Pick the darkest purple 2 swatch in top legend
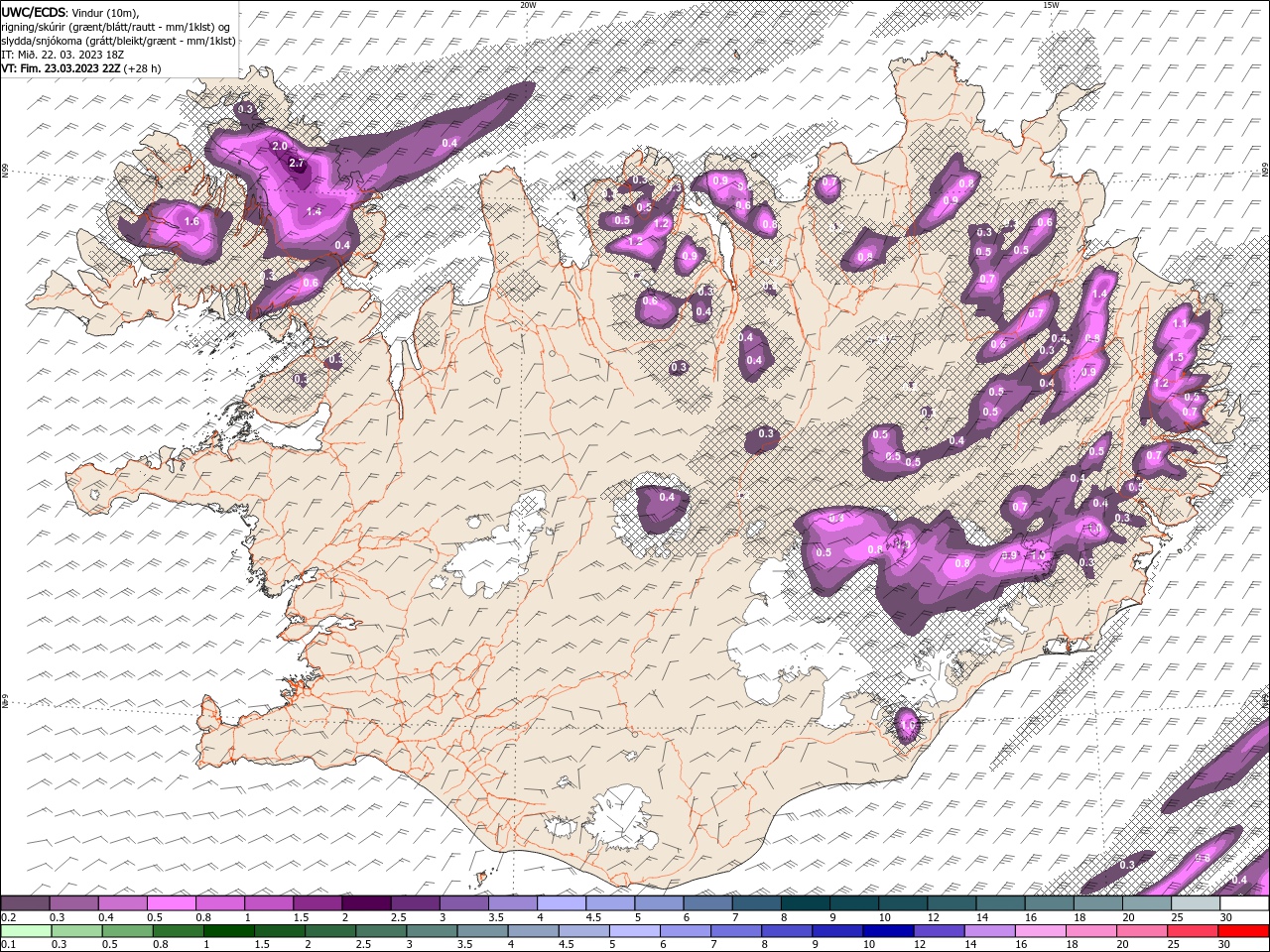The height and width of the screenshot is (952, 1270). coord(366,903)
